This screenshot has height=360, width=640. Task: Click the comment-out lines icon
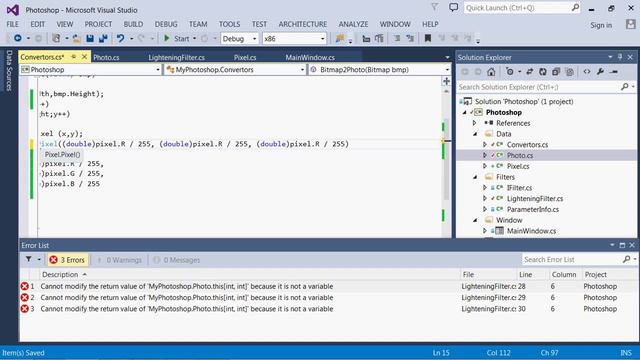396,38
